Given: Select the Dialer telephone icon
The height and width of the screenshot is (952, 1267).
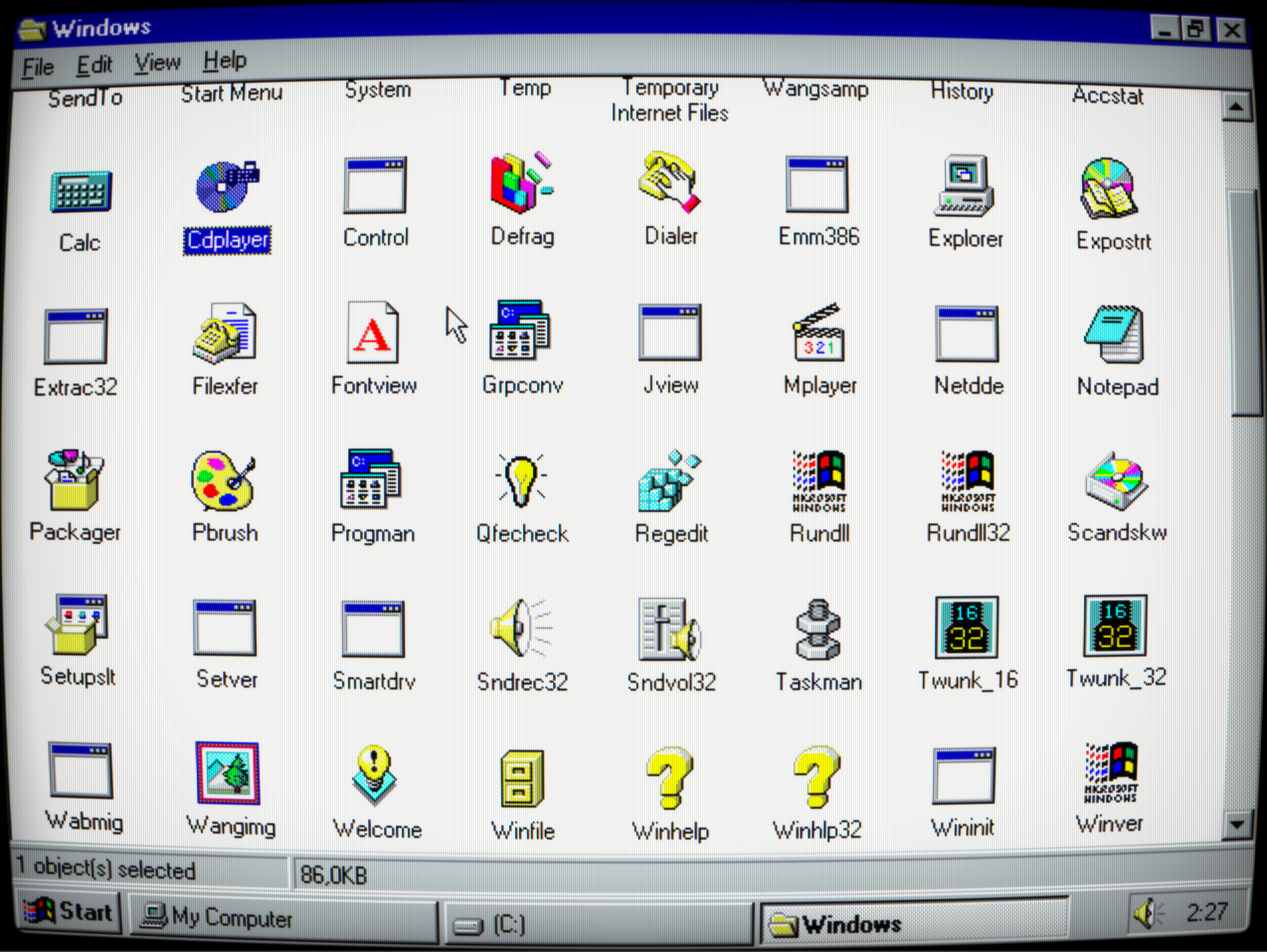Looking at the screenshot, I should coord(670,182).
